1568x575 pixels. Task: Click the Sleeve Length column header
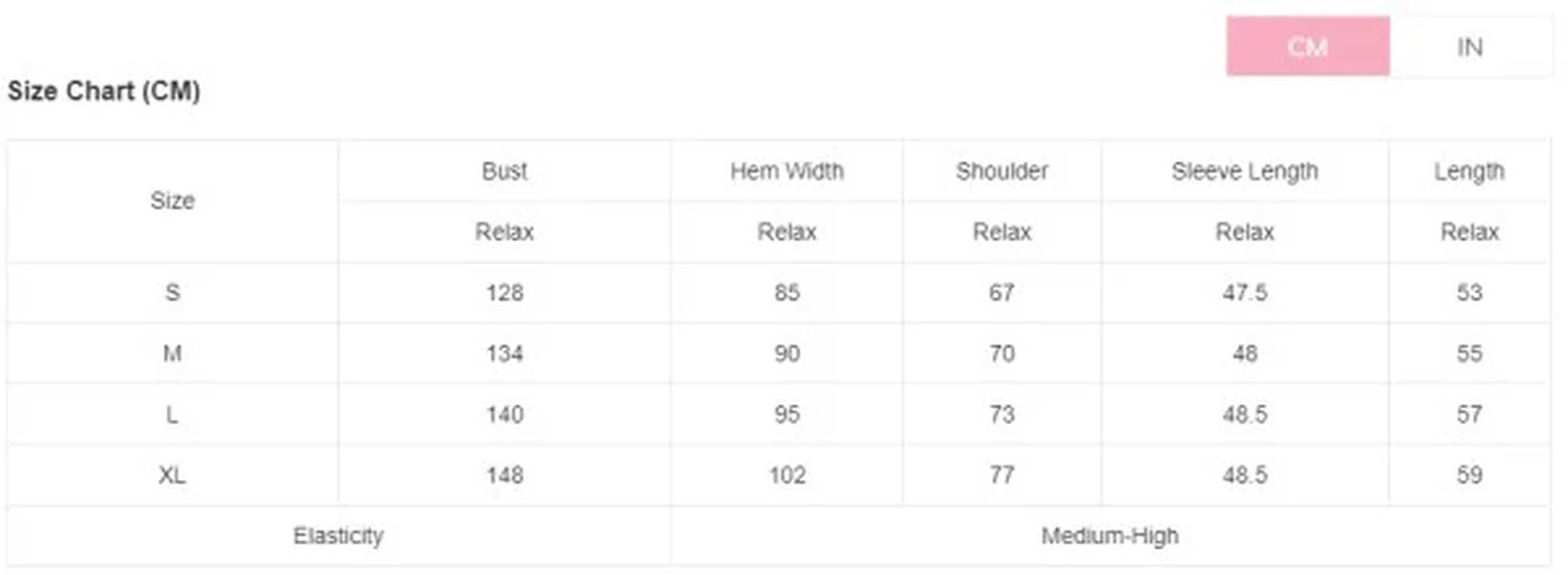click(x=1244, y=171)
